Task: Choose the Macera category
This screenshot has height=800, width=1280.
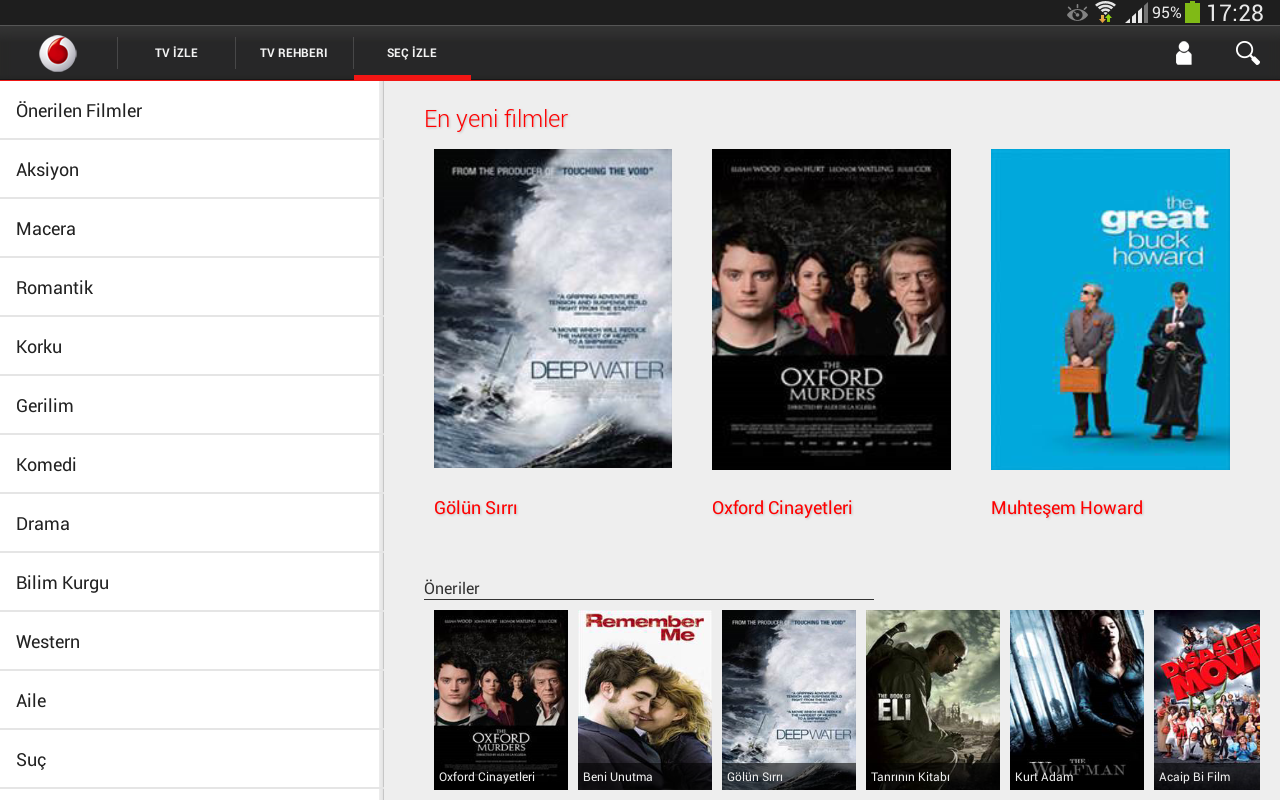Action: click(x=191, y=229)
